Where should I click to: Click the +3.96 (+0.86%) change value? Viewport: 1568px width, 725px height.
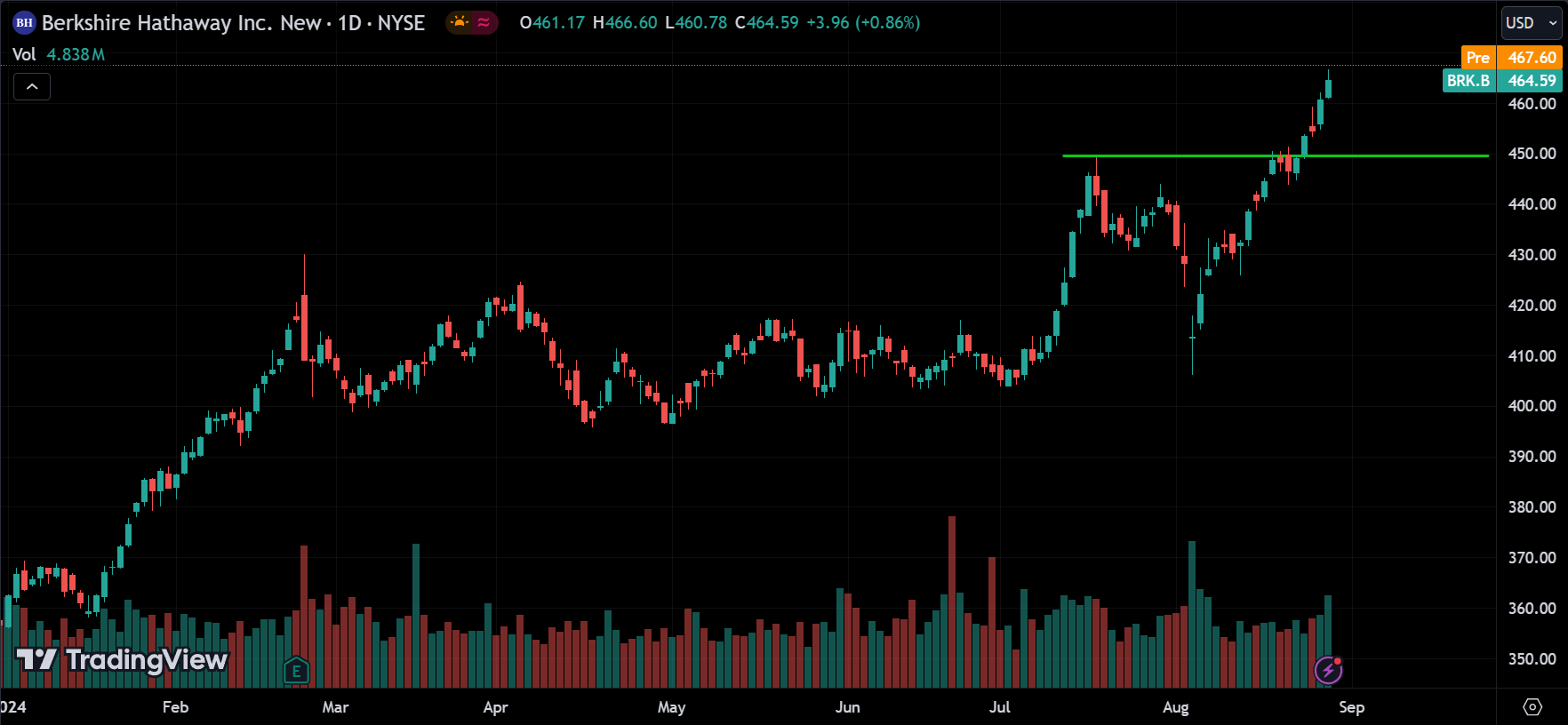pos(863,23)
